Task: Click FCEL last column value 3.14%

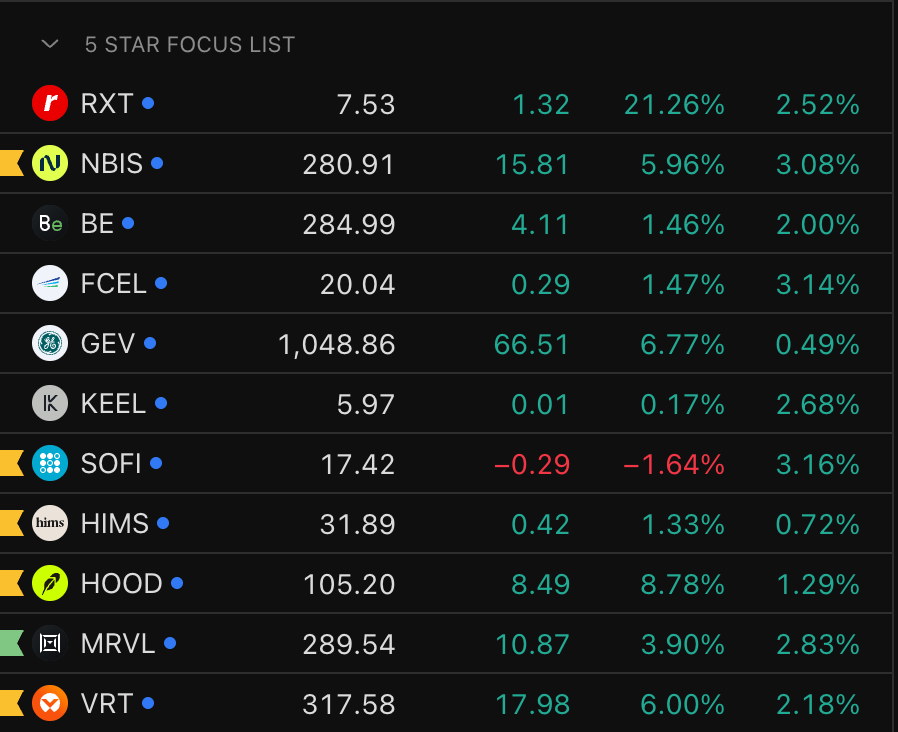Action: click(x=818, y=285)
